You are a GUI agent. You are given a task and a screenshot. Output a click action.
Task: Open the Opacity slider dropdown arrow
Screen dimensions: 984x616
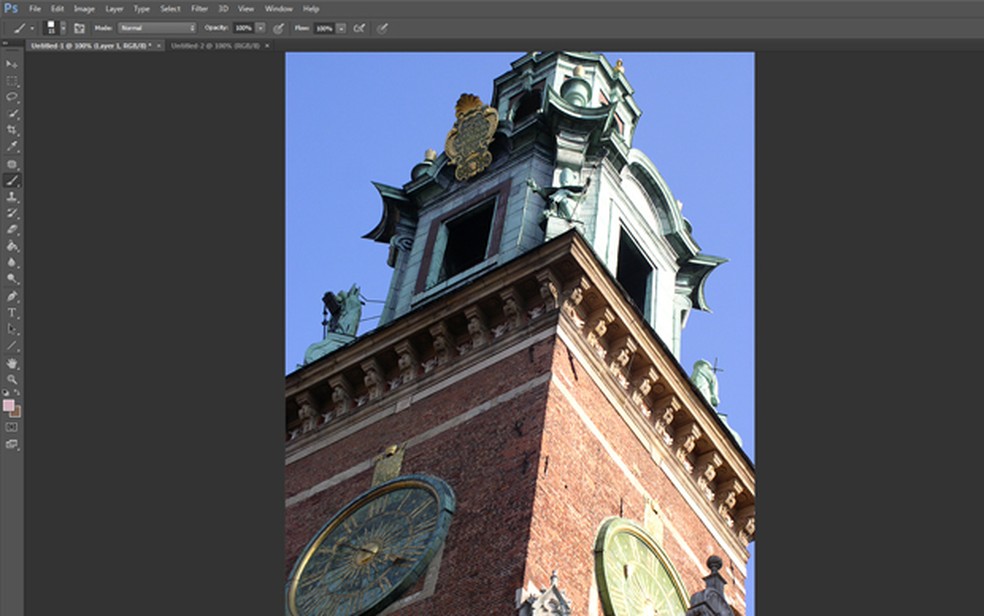tap(261, 28)
